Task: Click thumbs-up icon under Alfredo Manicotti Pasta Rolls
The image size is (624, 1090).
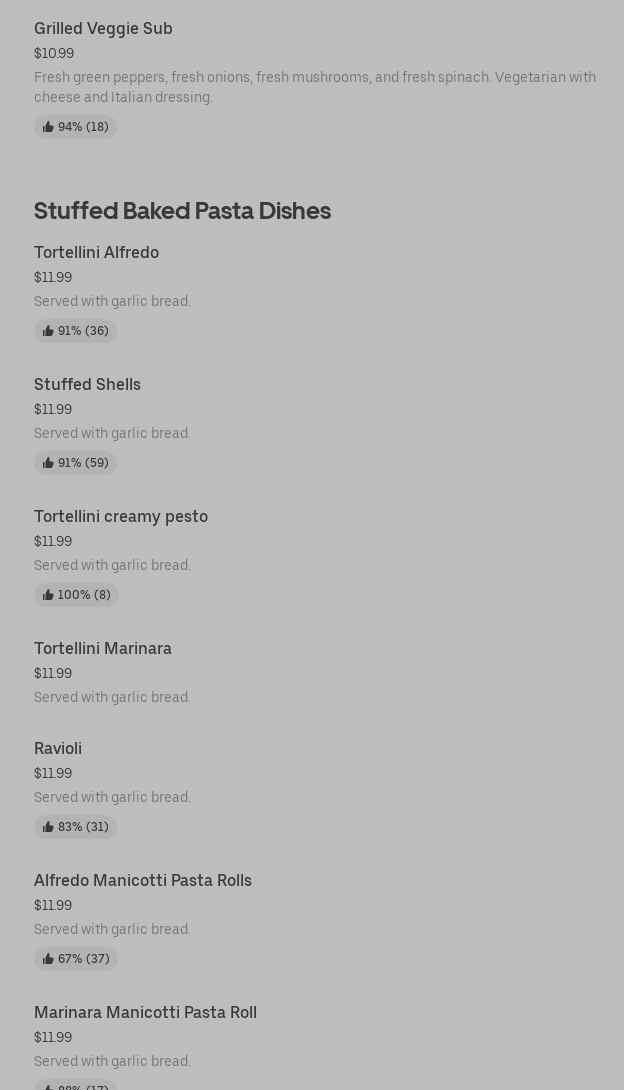Action: click(48, 959)
